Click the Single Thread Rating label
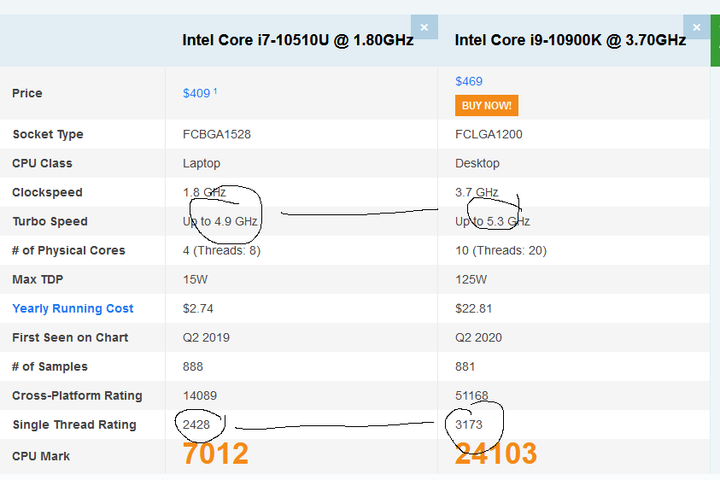Screen dimensions: 720x480 tap(74, 424)
